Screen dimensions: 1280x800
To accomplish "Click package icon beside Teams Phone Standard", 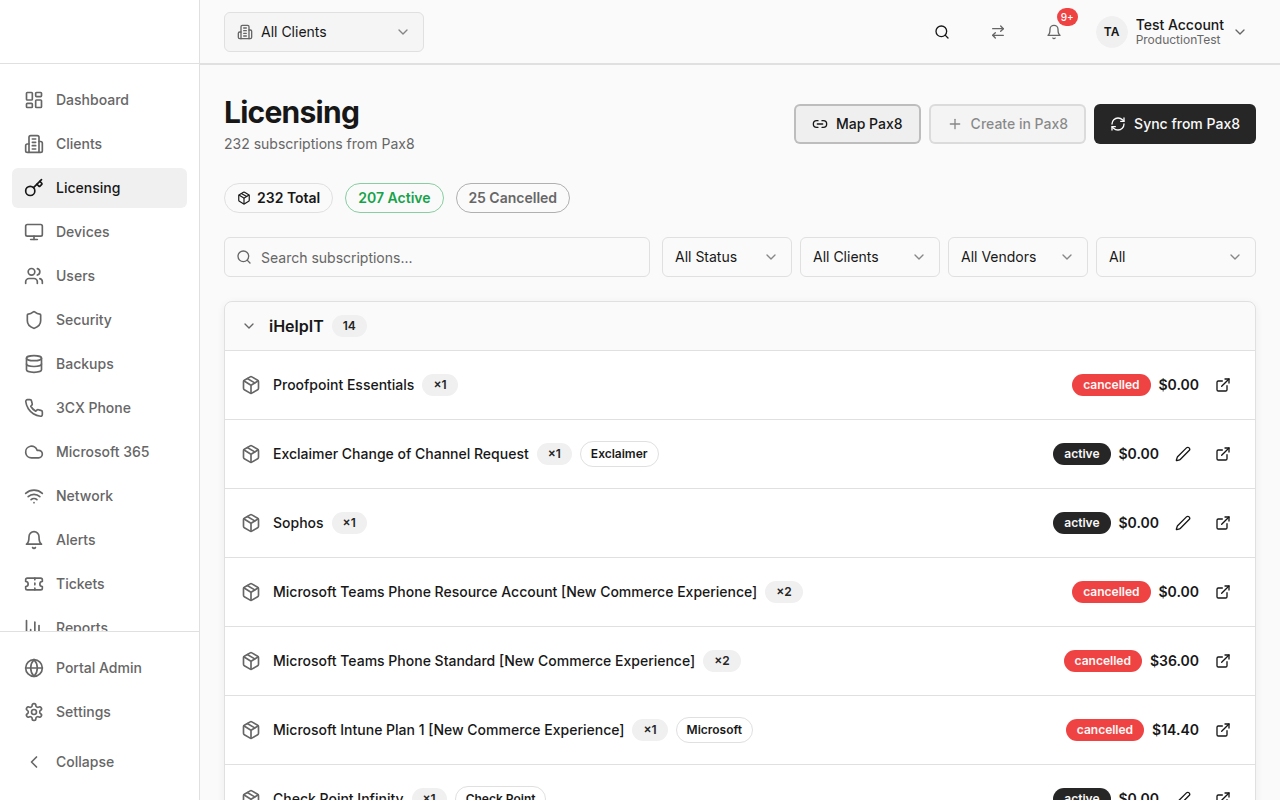I will point(251,661).
